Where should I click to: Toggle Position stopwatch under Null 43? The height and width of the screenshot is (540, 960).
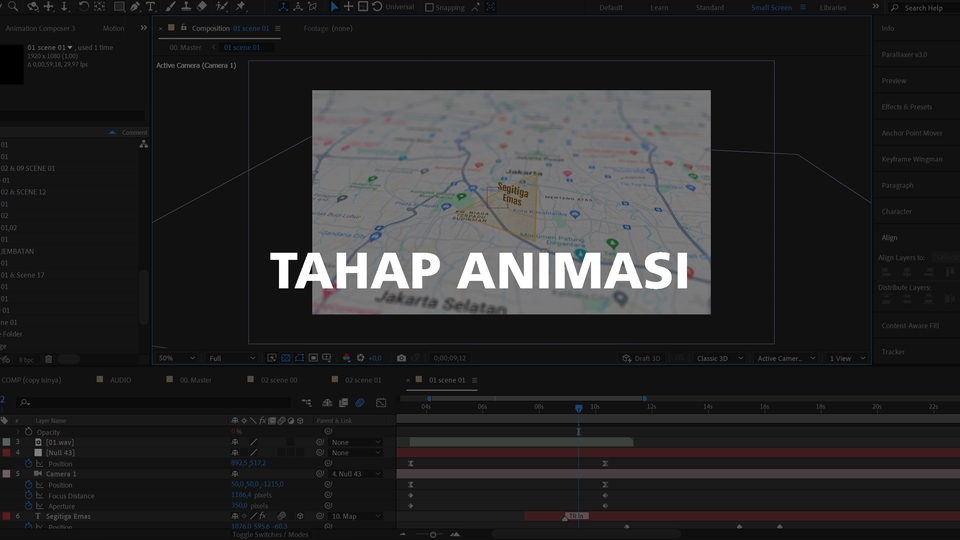click(x=29, y=463)
